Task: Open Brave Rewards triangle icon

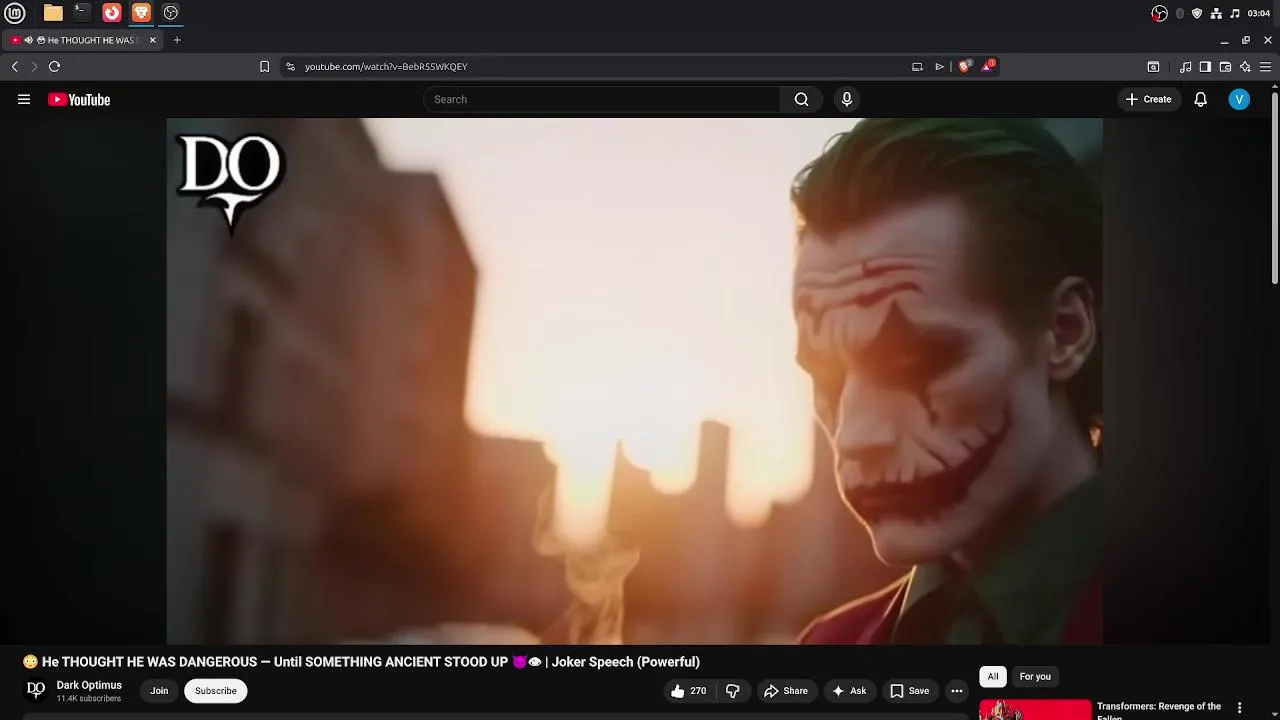Action: click(988, 66)
